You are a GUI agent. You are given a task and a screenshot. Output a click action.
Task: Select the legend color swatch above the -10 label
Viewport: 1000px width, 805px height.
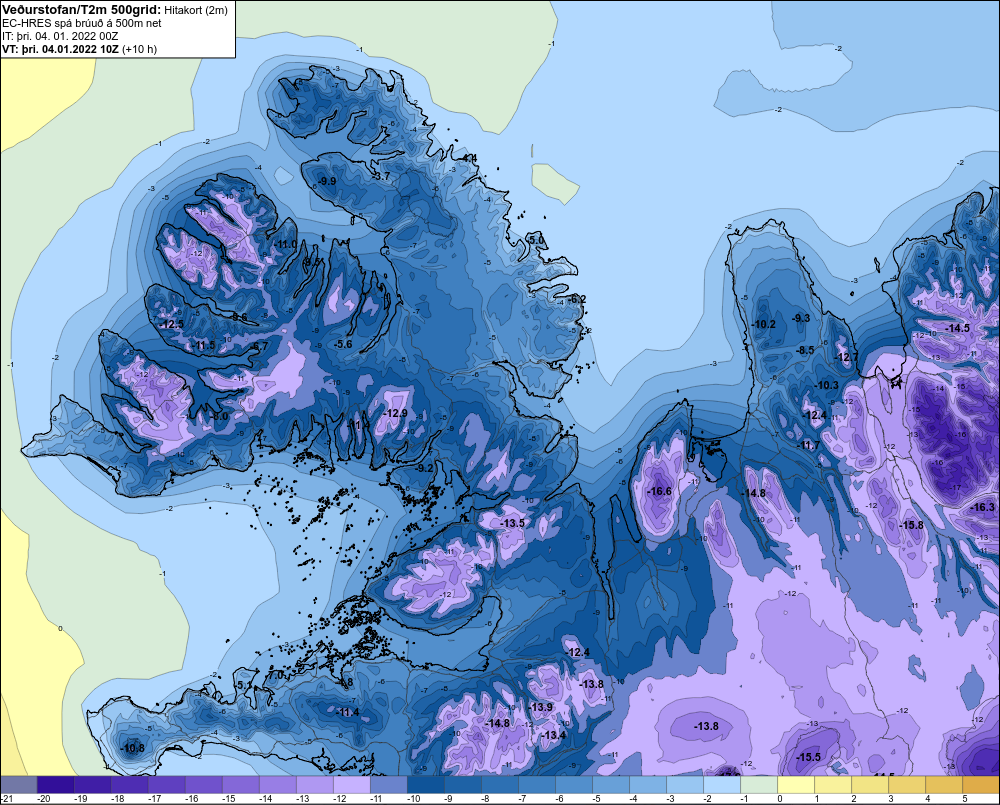point(425,784)
